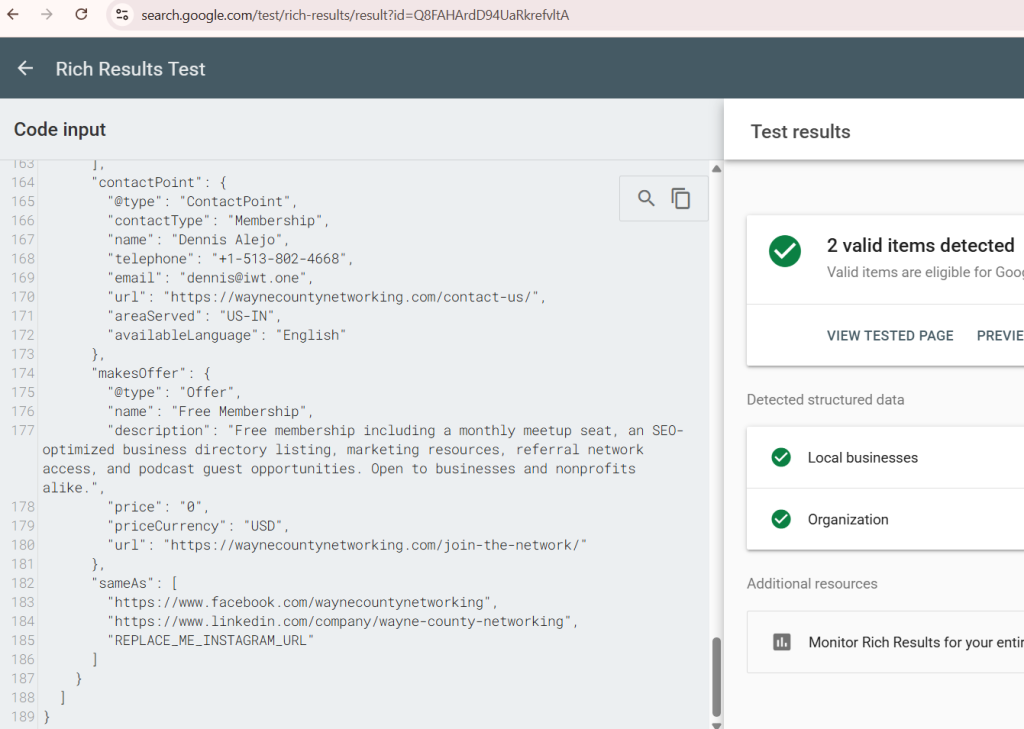The height and width of the screenshot is (729, 1024).
Task: Click scroll up arrow of code panel
Action: tap(716, 169)
